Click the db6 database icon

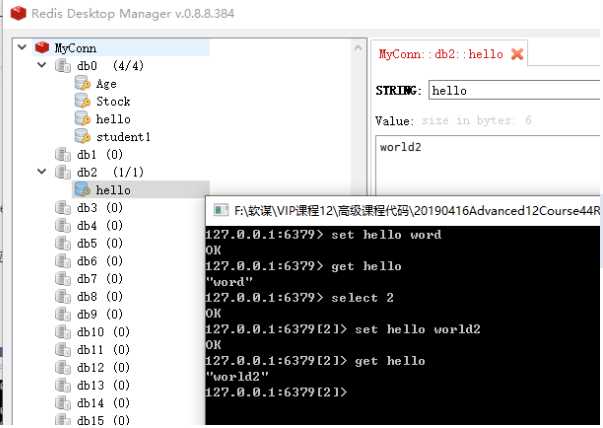63,261
